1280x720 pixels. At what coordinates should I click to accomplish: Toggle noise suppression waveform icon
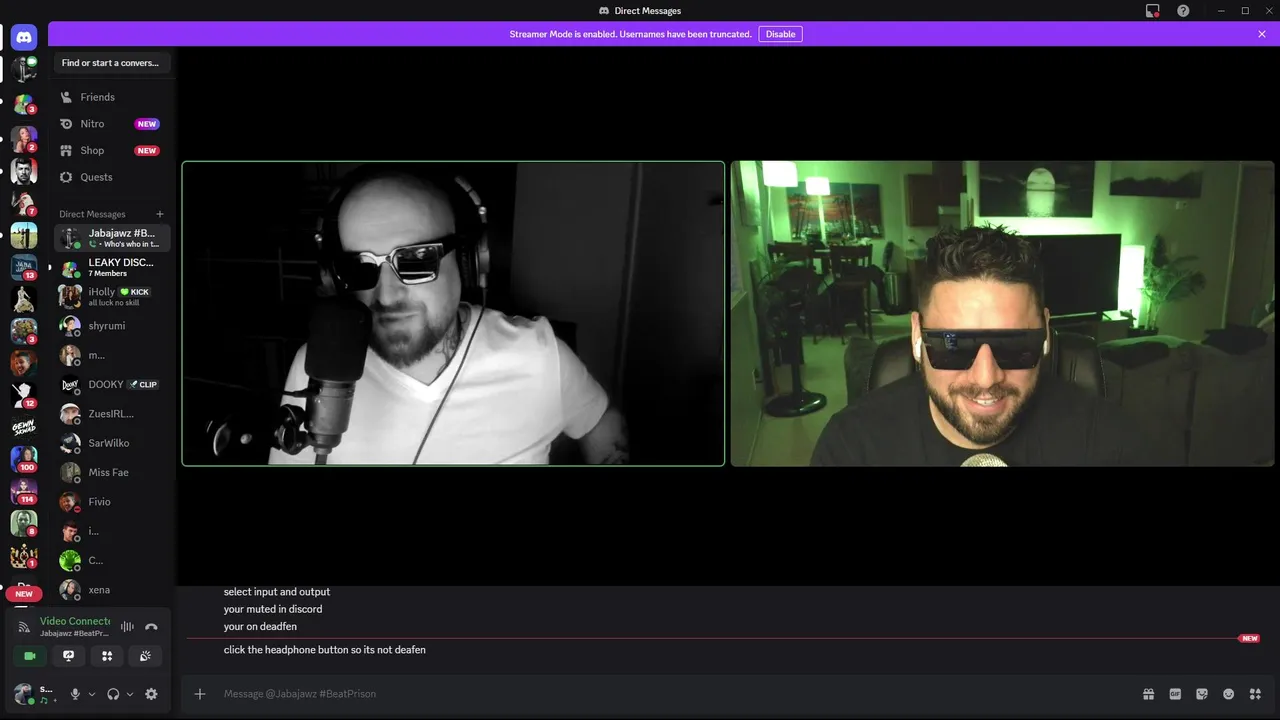(127, 627)
